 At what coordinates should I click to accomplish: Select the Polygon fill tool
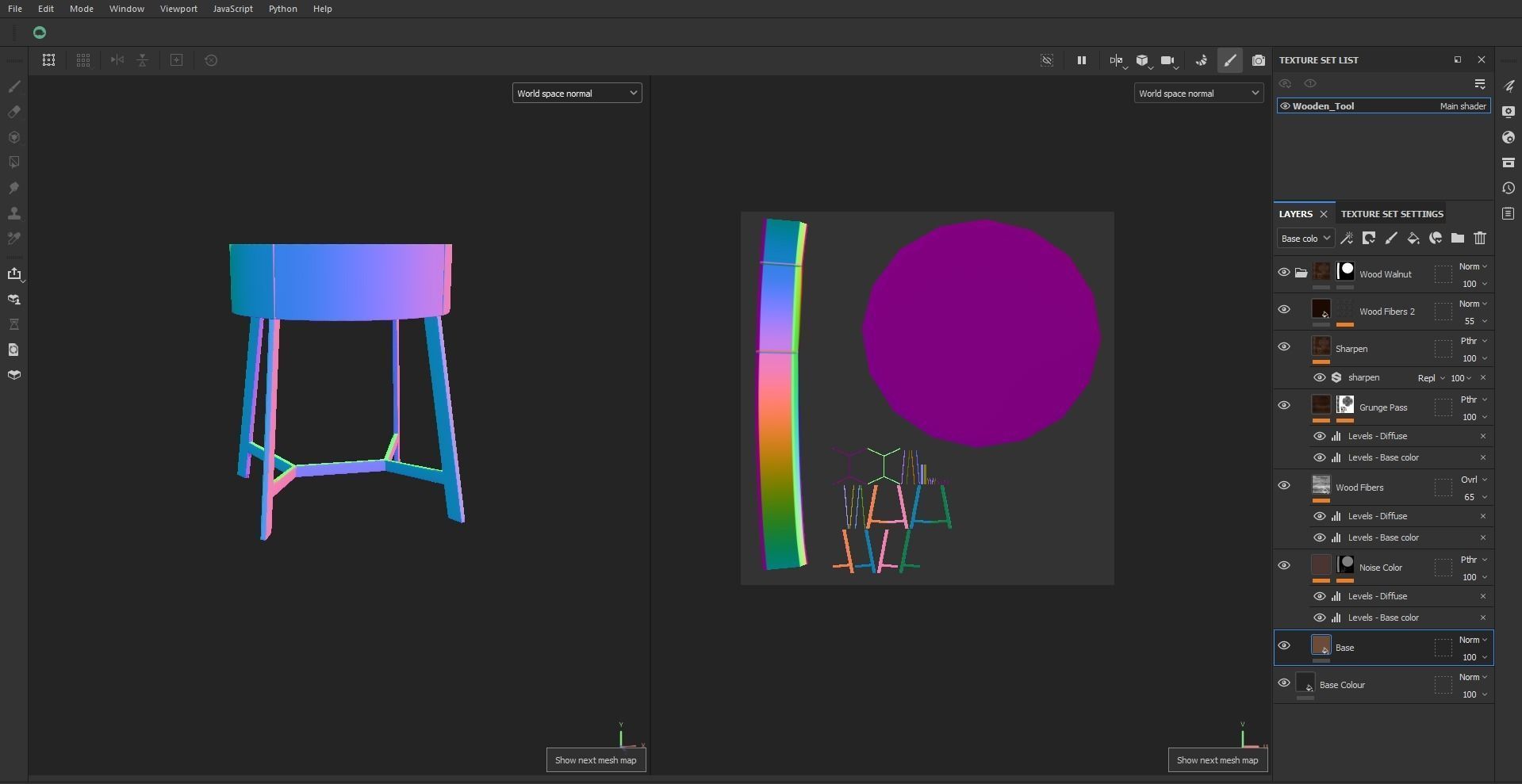pos(14,163)
